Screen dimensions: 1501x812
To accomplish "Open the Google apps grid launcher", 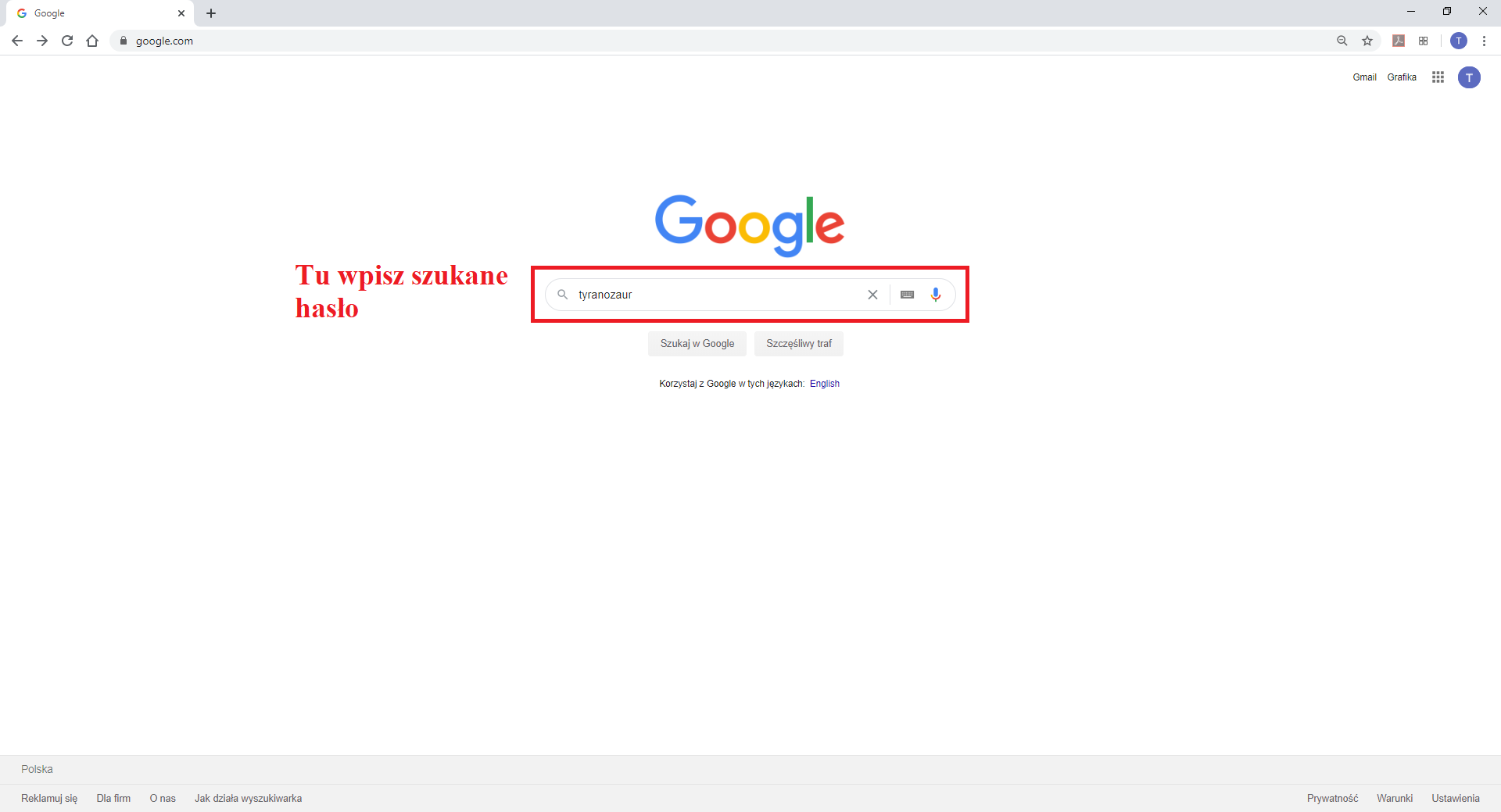I will (x=1438, y=77).
